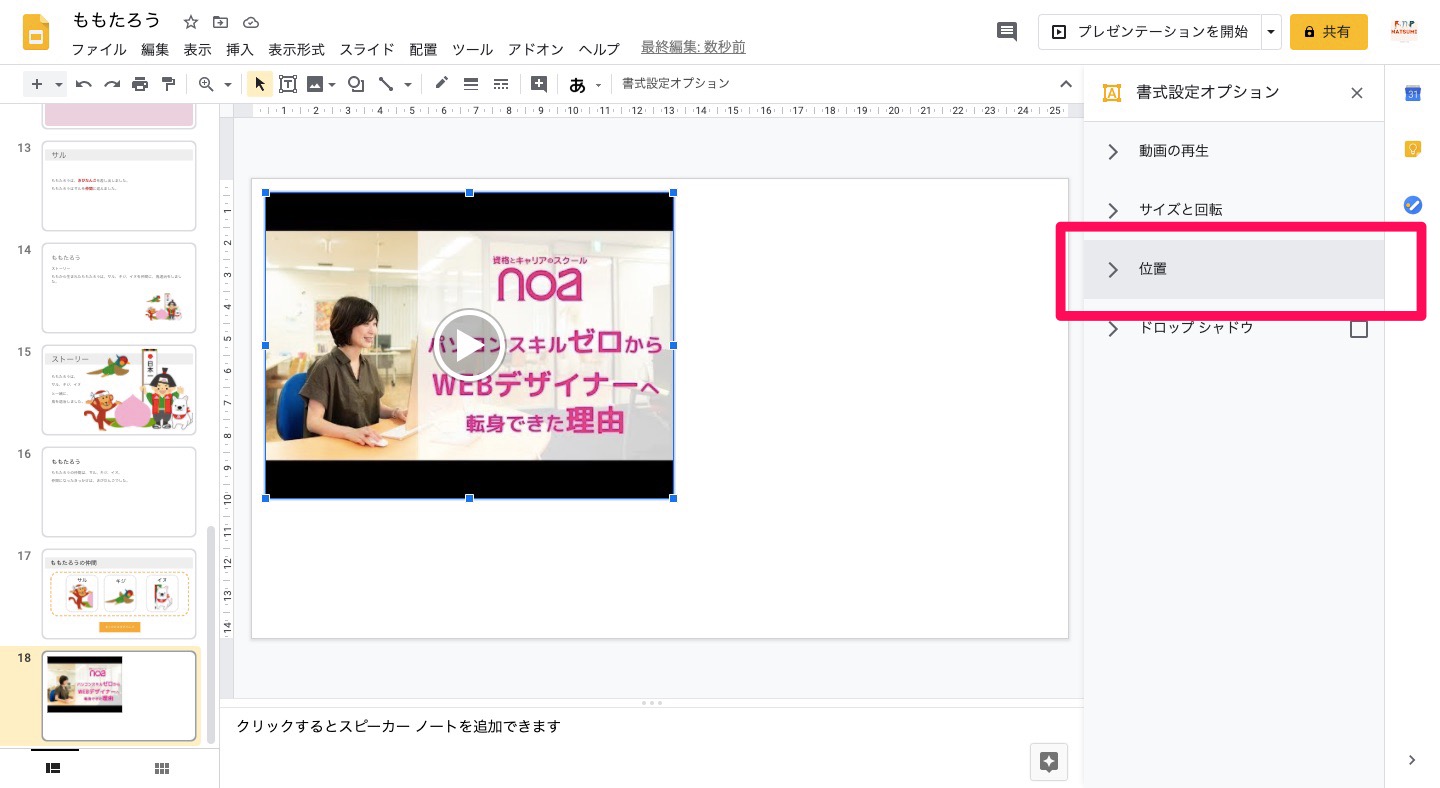Select slide 17 thumbnail ももたろうの仲間
This screenshot has width=1440, height=788.
pos(119,594)
